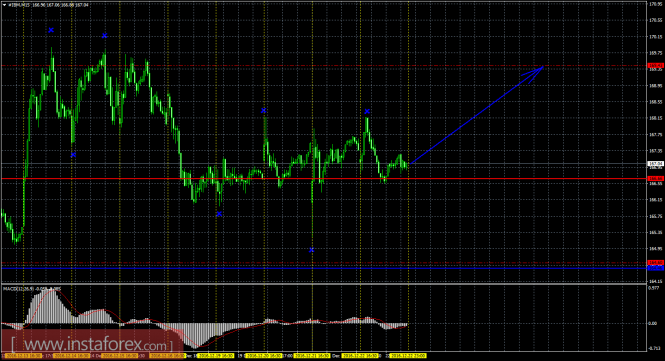Screen dimensions: 665x361
Task: Click the current price 167.04 label
Action: (656, 163)
